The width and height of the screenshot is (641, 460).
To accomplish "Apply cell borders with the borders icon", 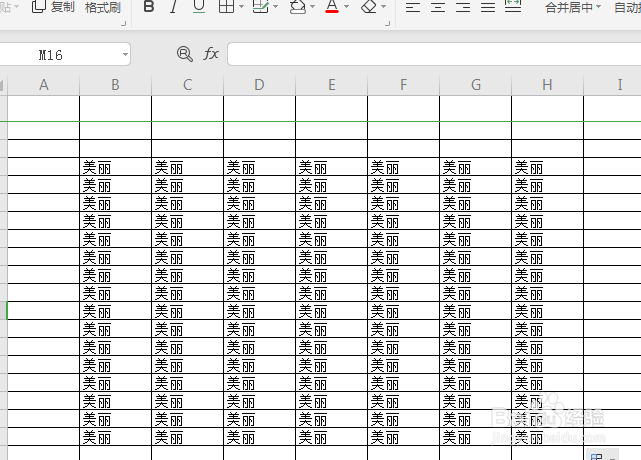I will [x=226, y=6].
